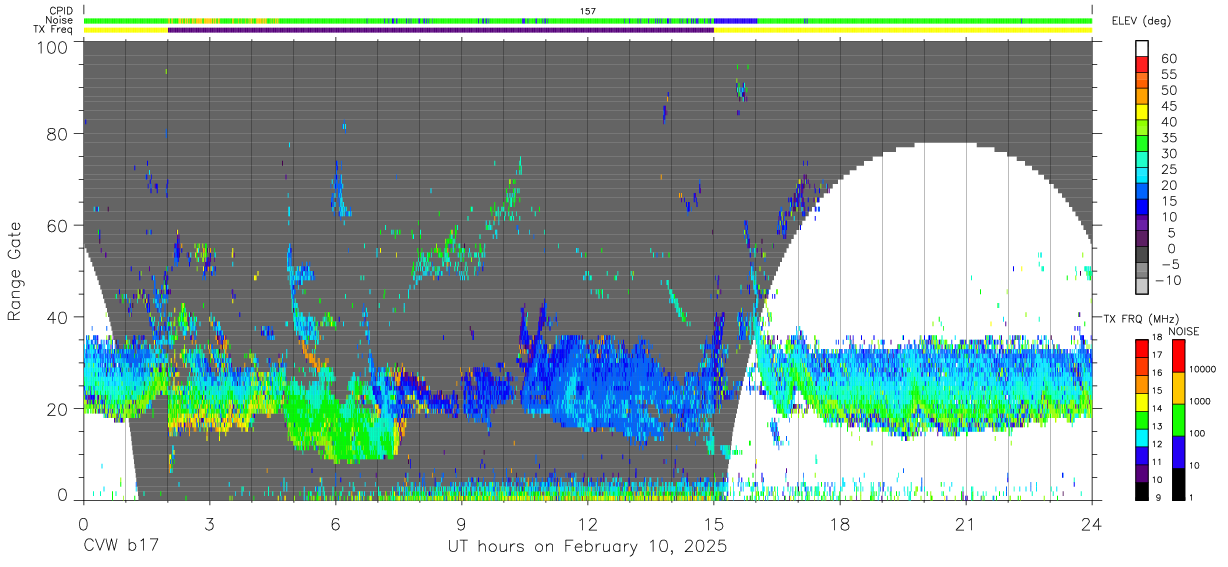The image size is (1228, 567).
Task: Select the black bottom segment of TX FRQ bar
Action: tap(1142, 492)
